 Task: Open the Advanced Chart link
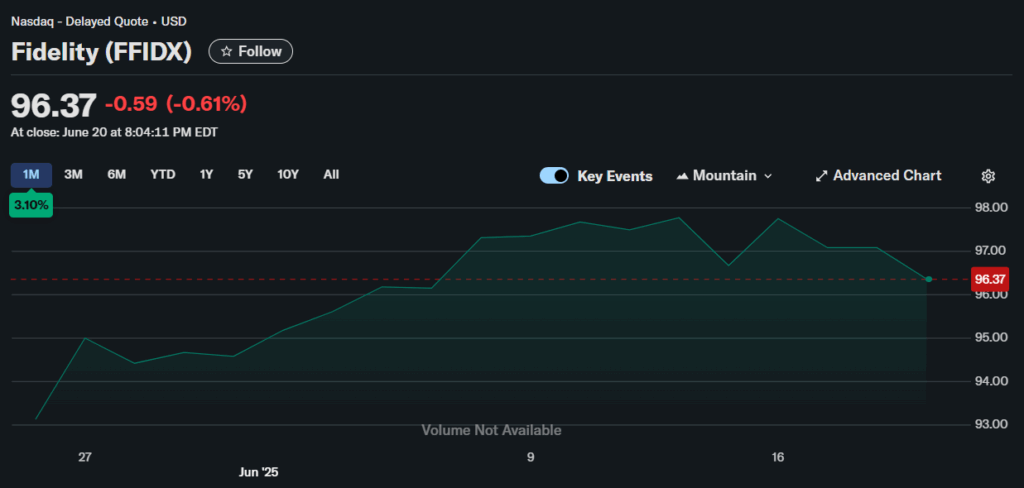pyautogui.click(x=878, y=176)
